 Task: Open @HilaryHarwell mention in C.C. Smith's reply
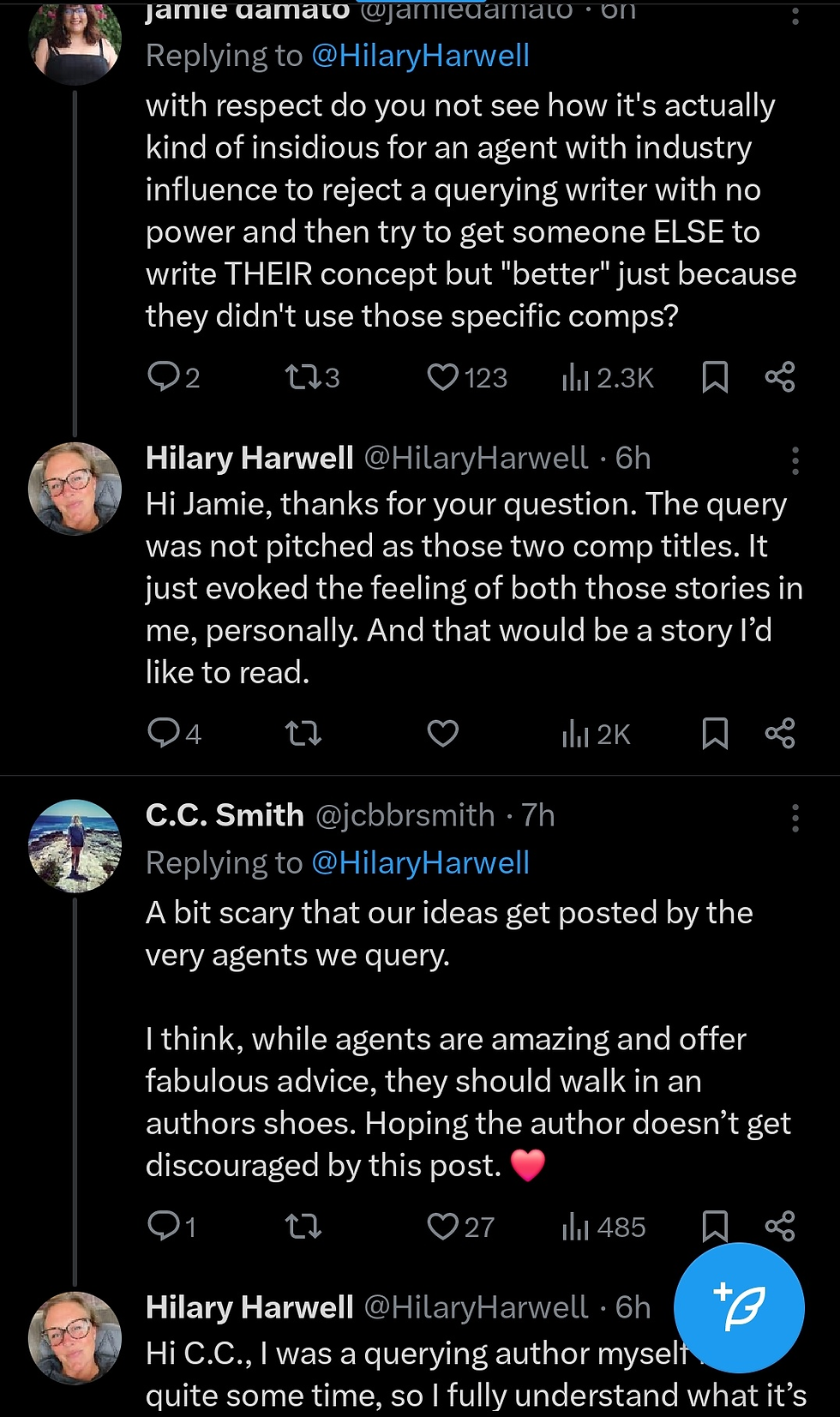pyautogui.click(x=420, y=862)
